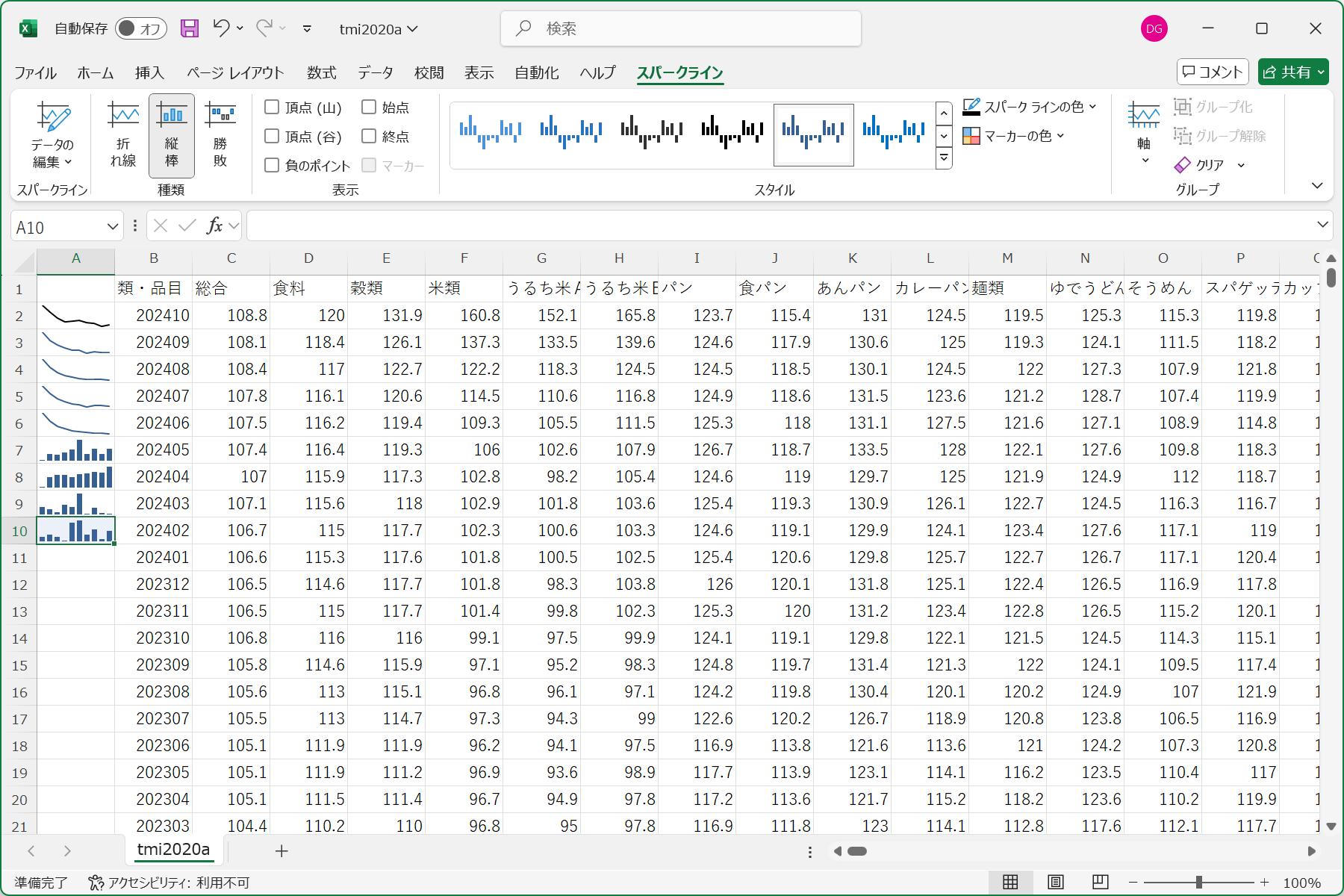Viewport: 1344px width, 896px height.
Task: Enable First Point 始点 checkbox
Action: (x=369, y=108)
